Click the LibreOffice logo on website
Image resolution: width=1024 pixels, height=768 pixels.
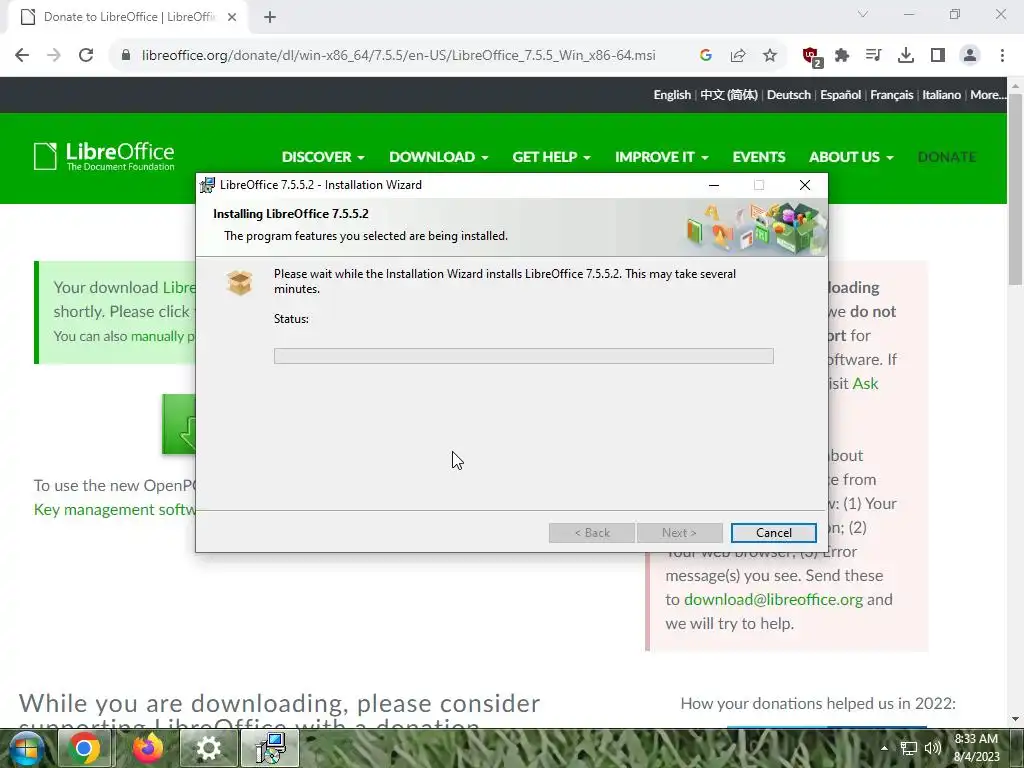(x=104, y=156)
